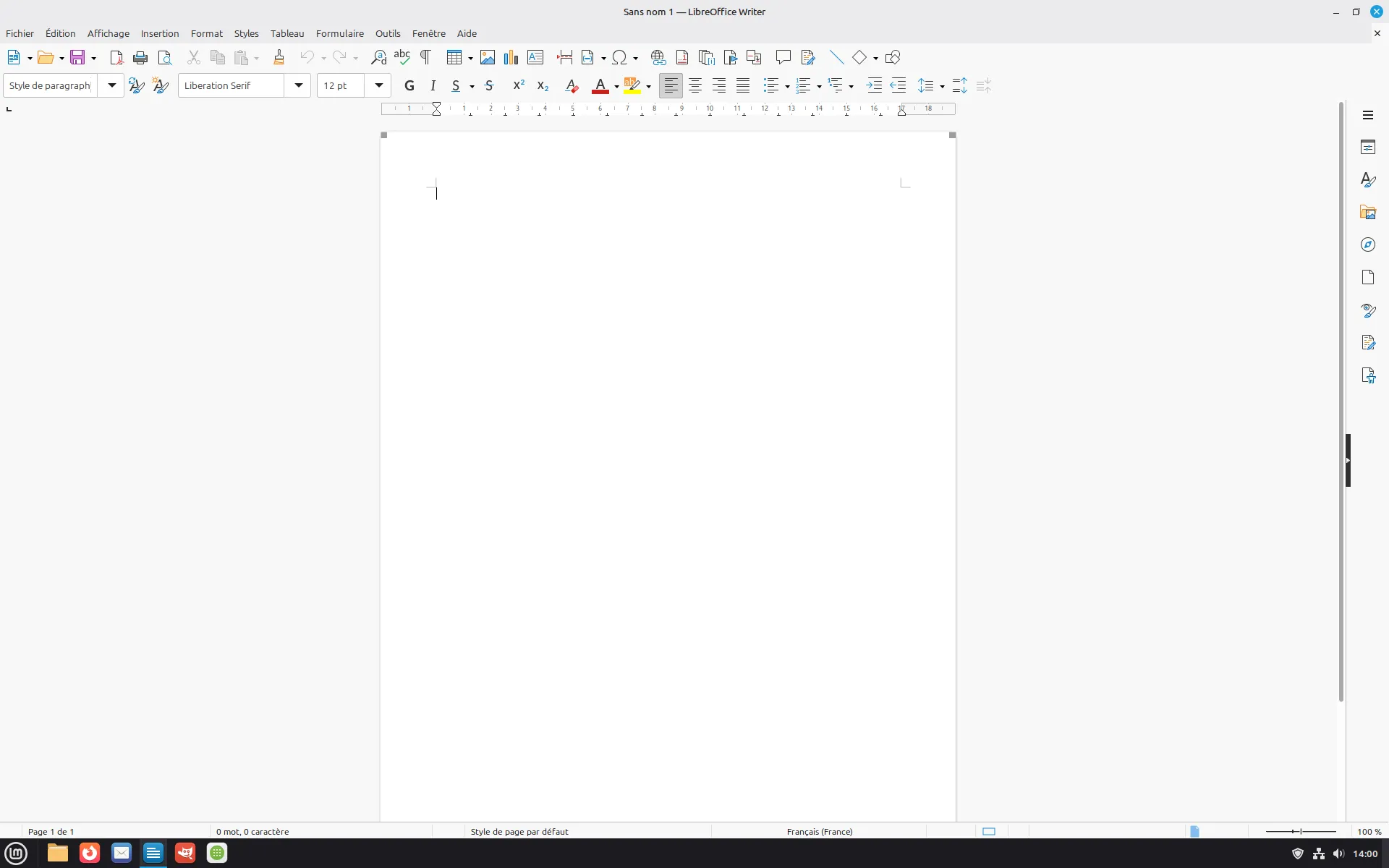
Task: Insert comment icon
Action: coord(783,57)
